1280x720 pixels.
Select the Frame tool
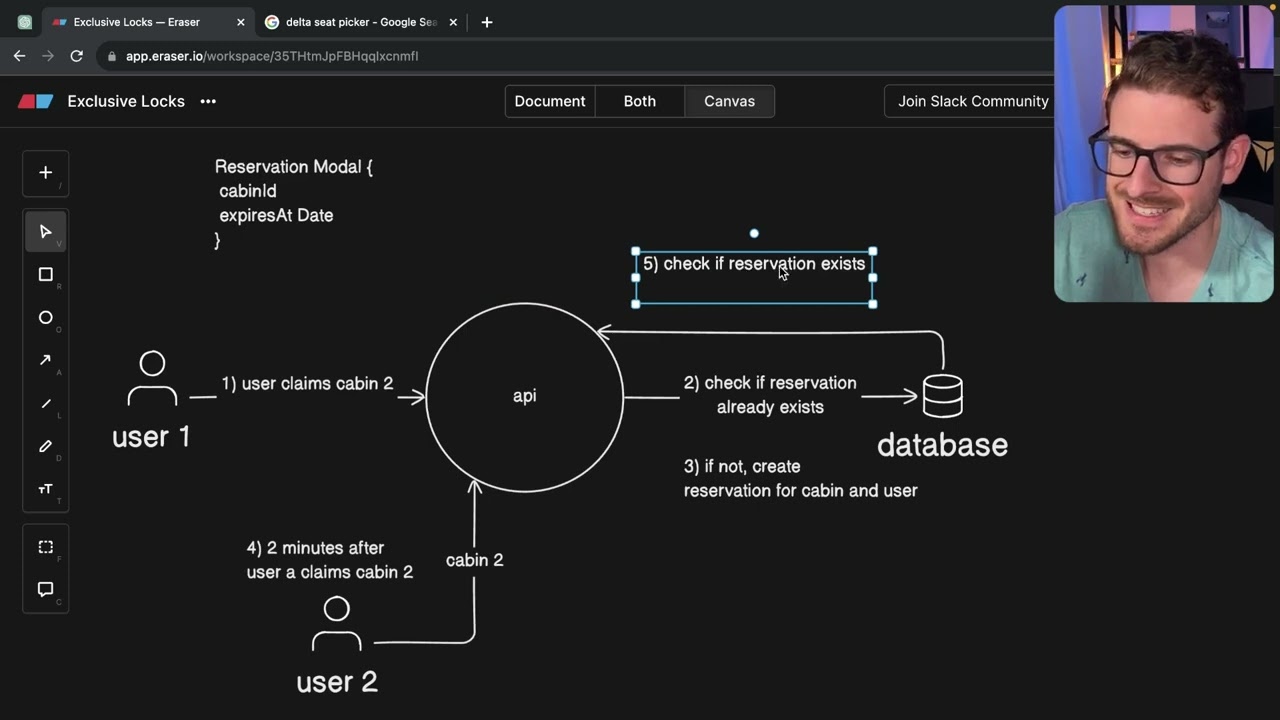(45, 547)
